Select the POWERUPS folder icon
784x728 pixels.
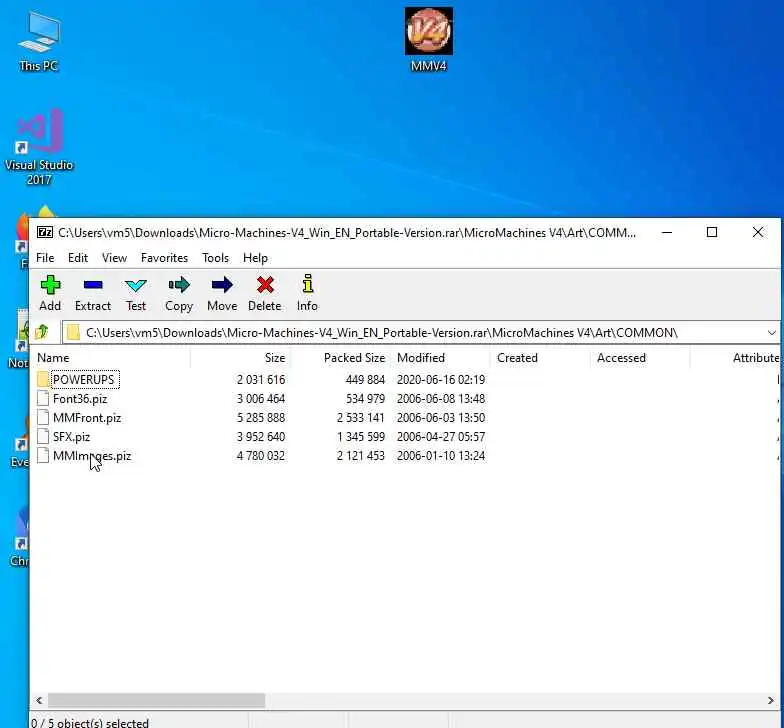43,380
